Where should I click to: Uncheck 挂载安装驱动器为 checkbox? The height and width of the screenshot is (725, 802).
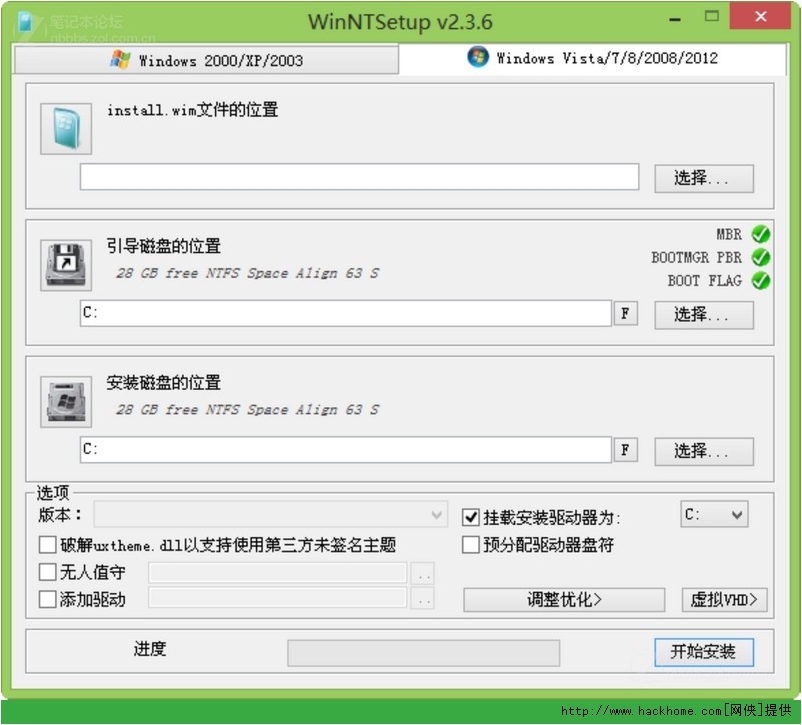tap(471, 517)
